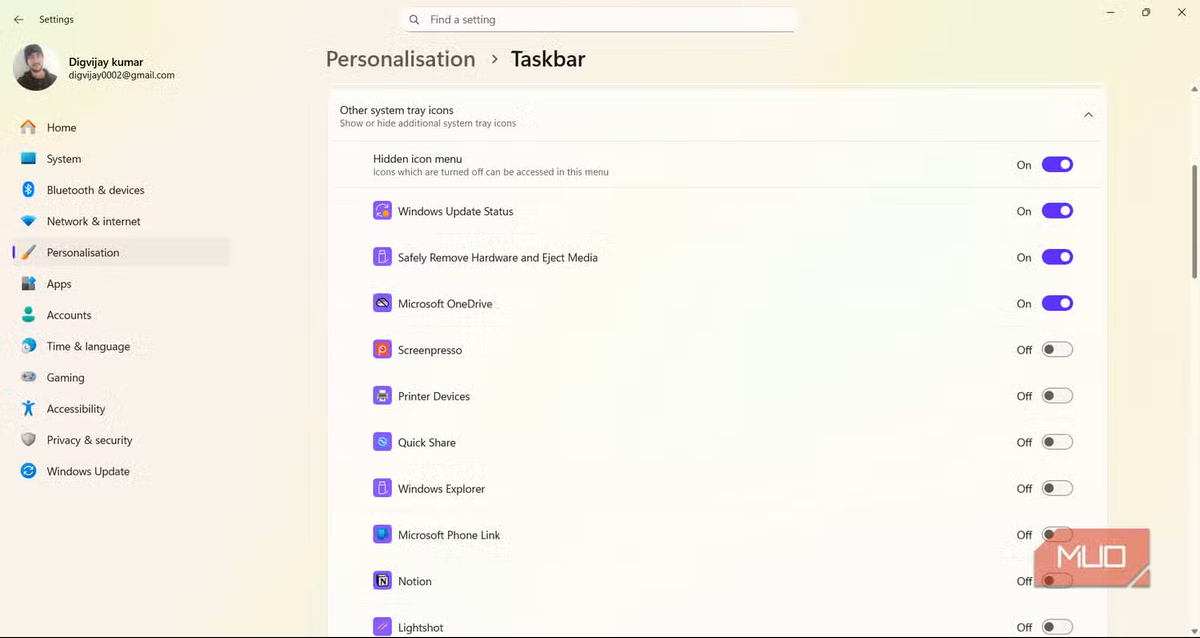The image size is (1200, 638).
Task: Click the Microsoft OneDrive cloud icon
Action: click(382, 303)
